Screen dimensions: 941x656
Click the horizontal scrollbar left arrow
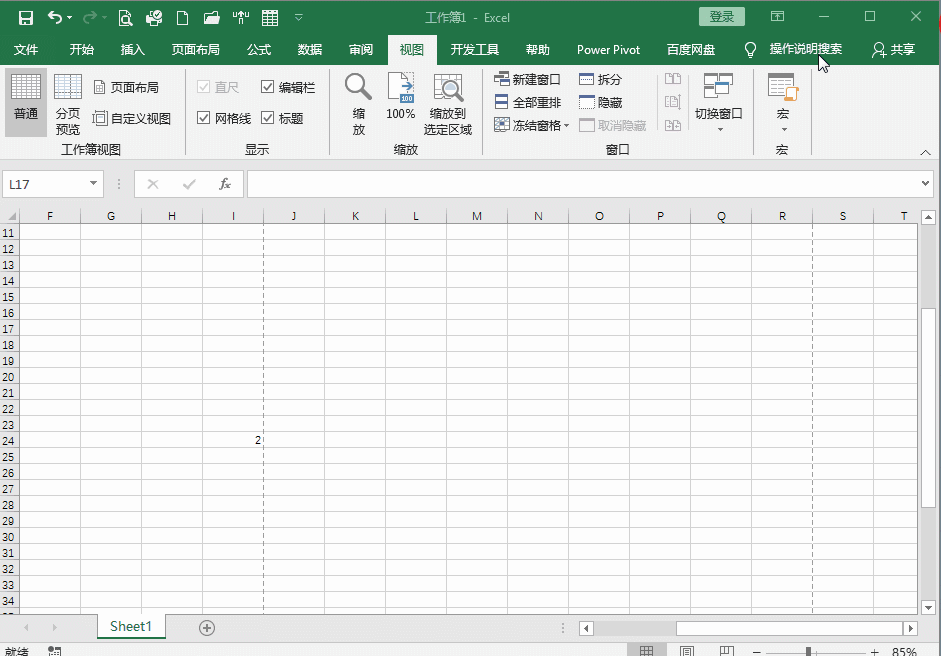(586, 628)
